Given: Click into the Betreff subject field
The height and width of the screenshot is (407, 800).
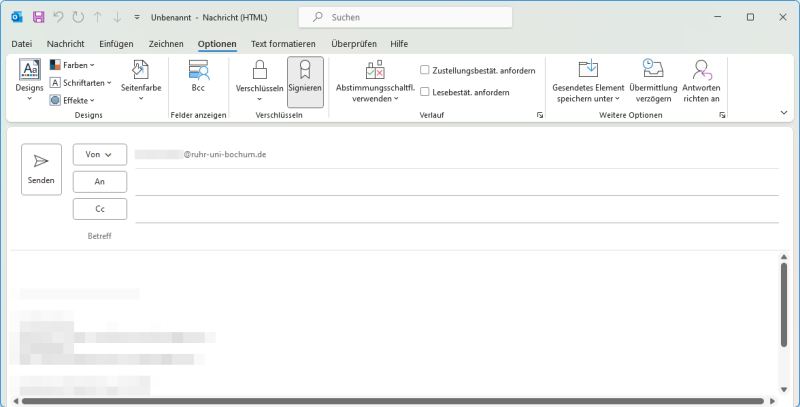Looking at the screenshot, I should click(x=450, y=236).
